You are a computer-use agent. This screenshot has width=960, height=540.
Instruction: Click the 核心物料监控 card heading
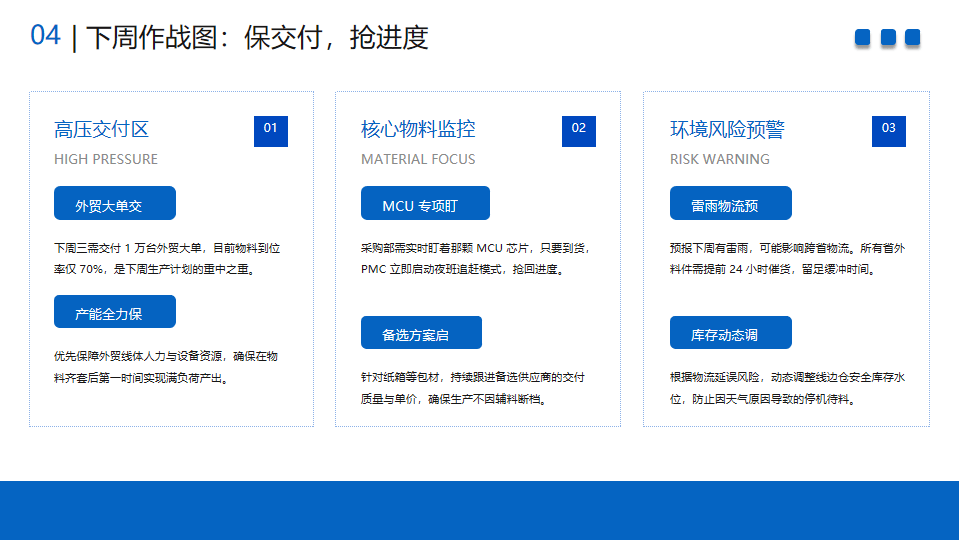click(418, 130)
